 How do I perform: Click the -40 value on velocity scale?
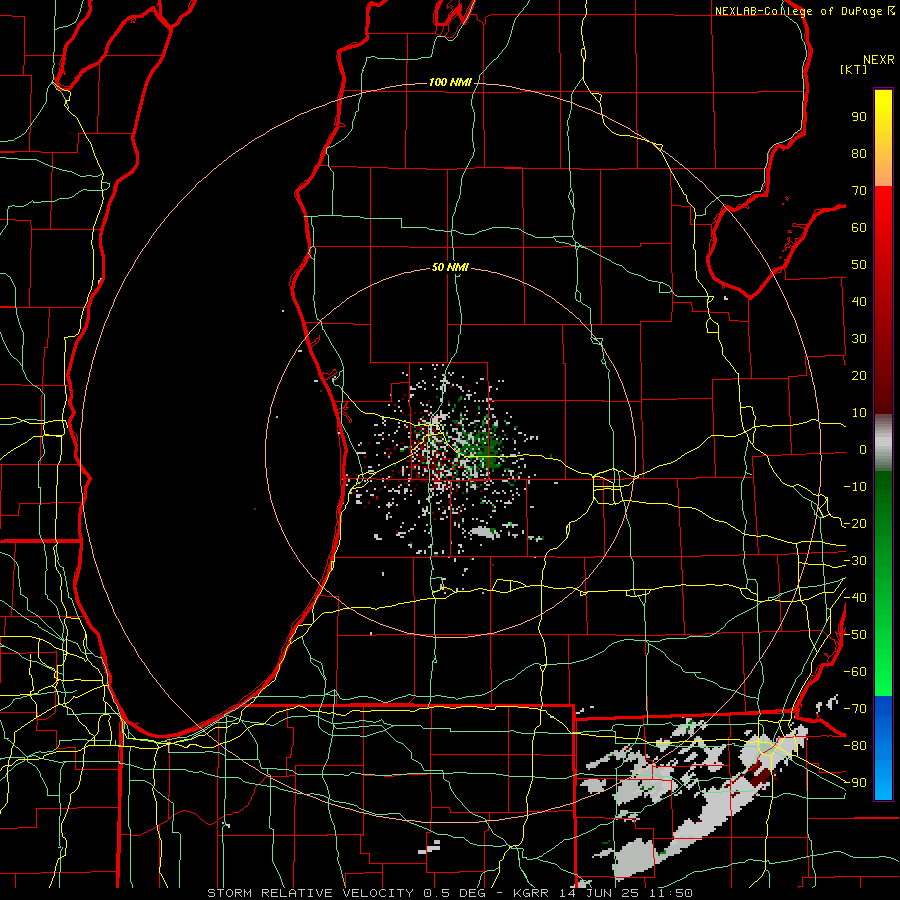pos(855,598)
